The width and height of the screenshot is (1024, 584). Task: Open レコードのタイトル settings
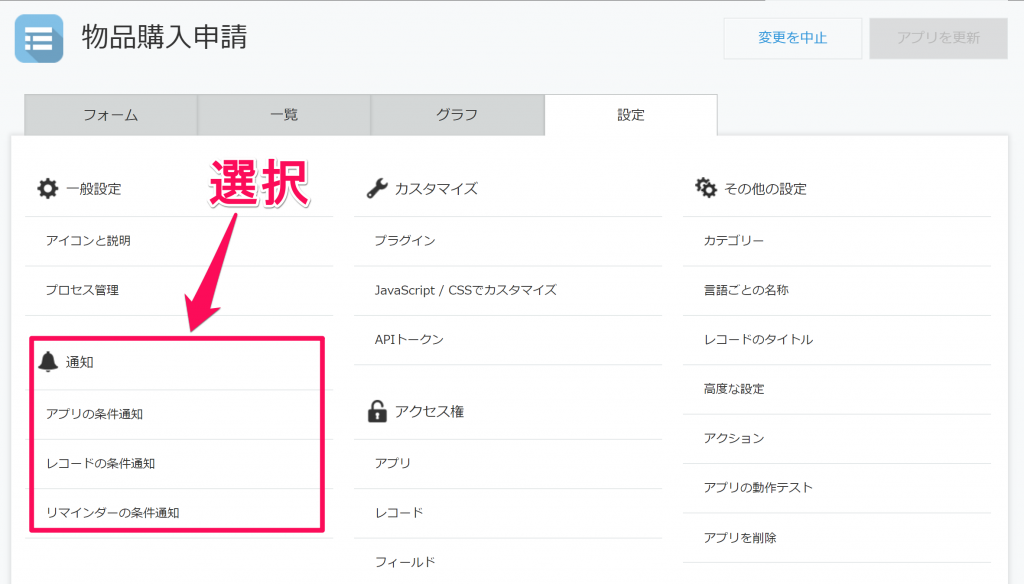[758, 340]
